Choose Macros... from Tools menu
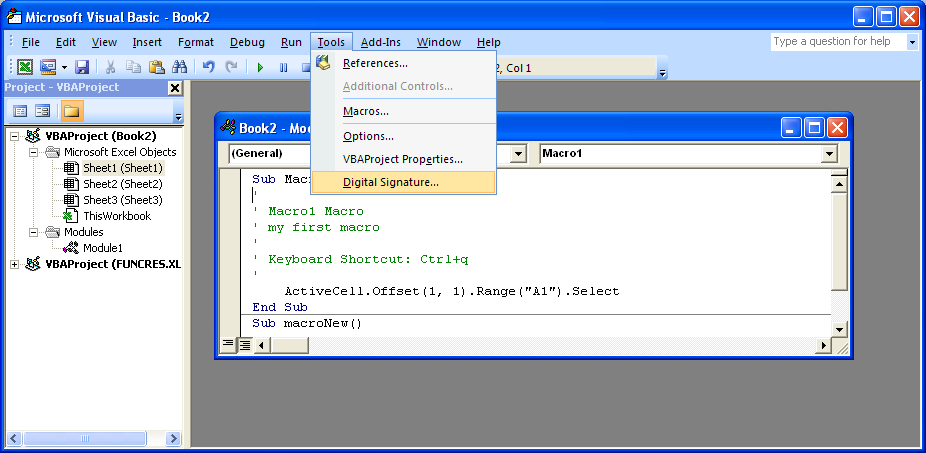926x453 pixels. coord(403,111)
